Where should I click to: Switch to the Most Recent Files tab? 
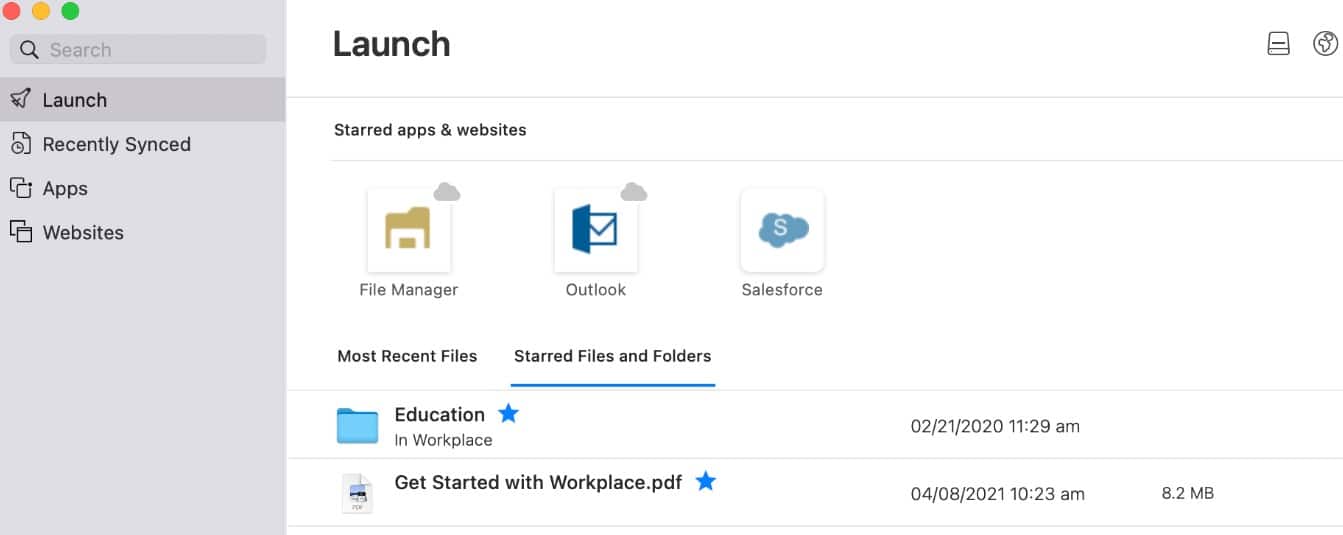click(407, 356)
